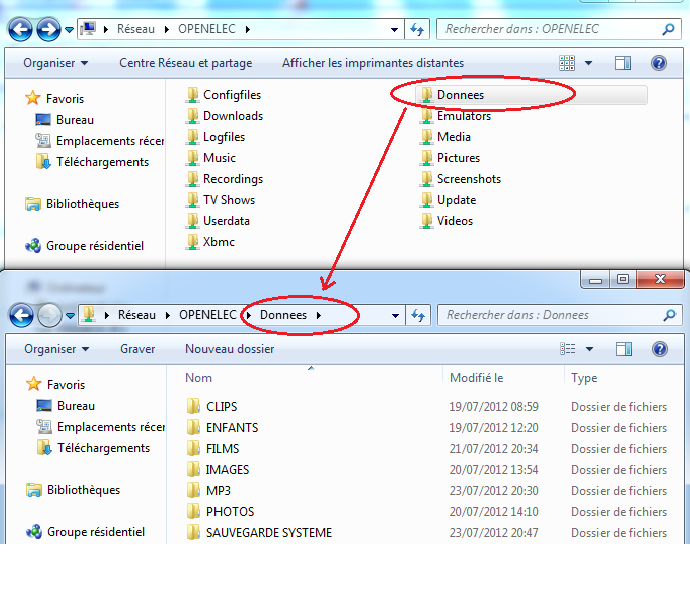690x602 pixels.
Task: Open address history dropdown in the Donnees window
Action: (x=396, y=315)
